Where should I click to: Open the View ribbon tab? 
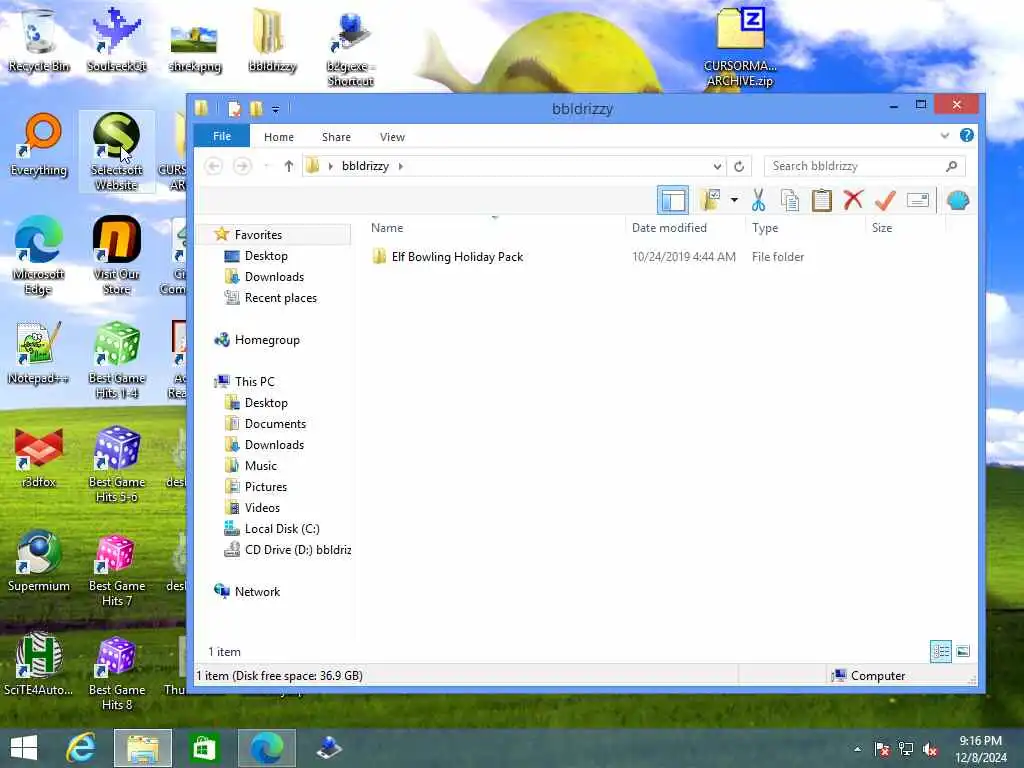(x=392, y=137)
